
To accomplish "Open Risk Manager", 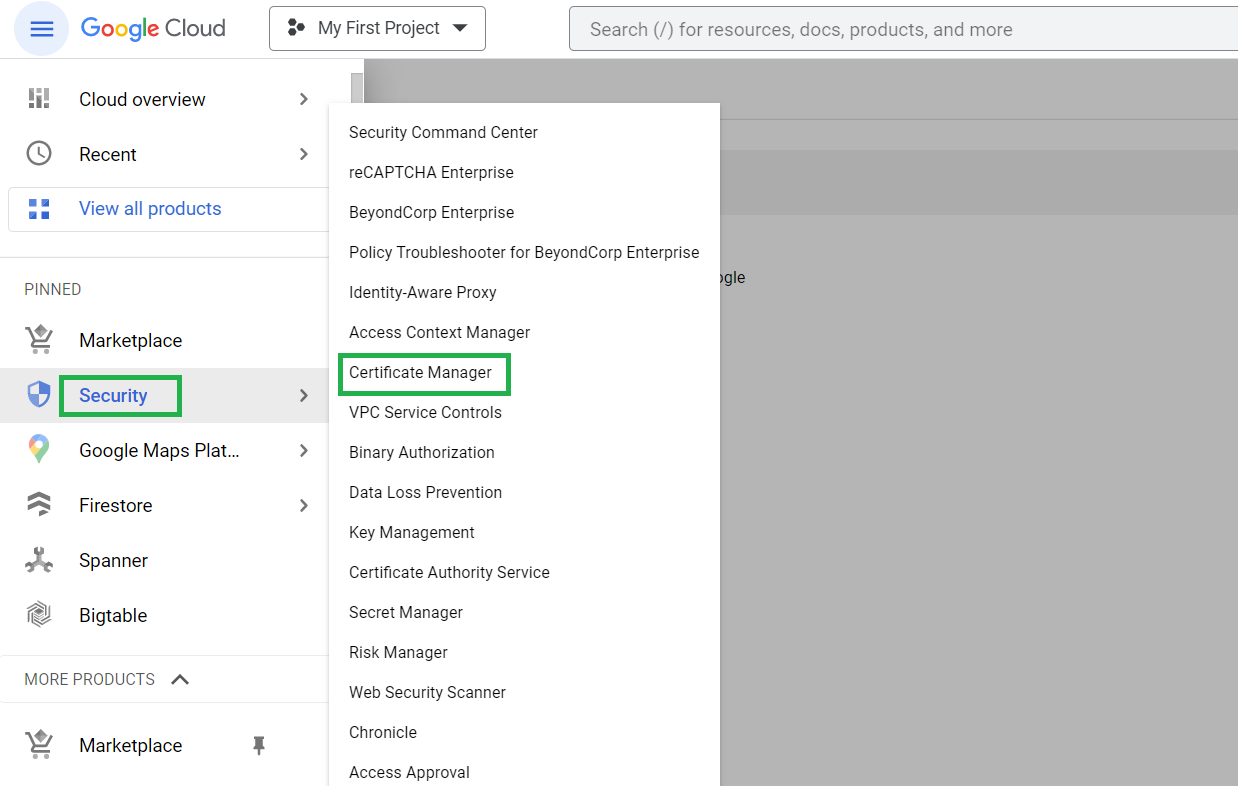I will click(x=398, y=652).
